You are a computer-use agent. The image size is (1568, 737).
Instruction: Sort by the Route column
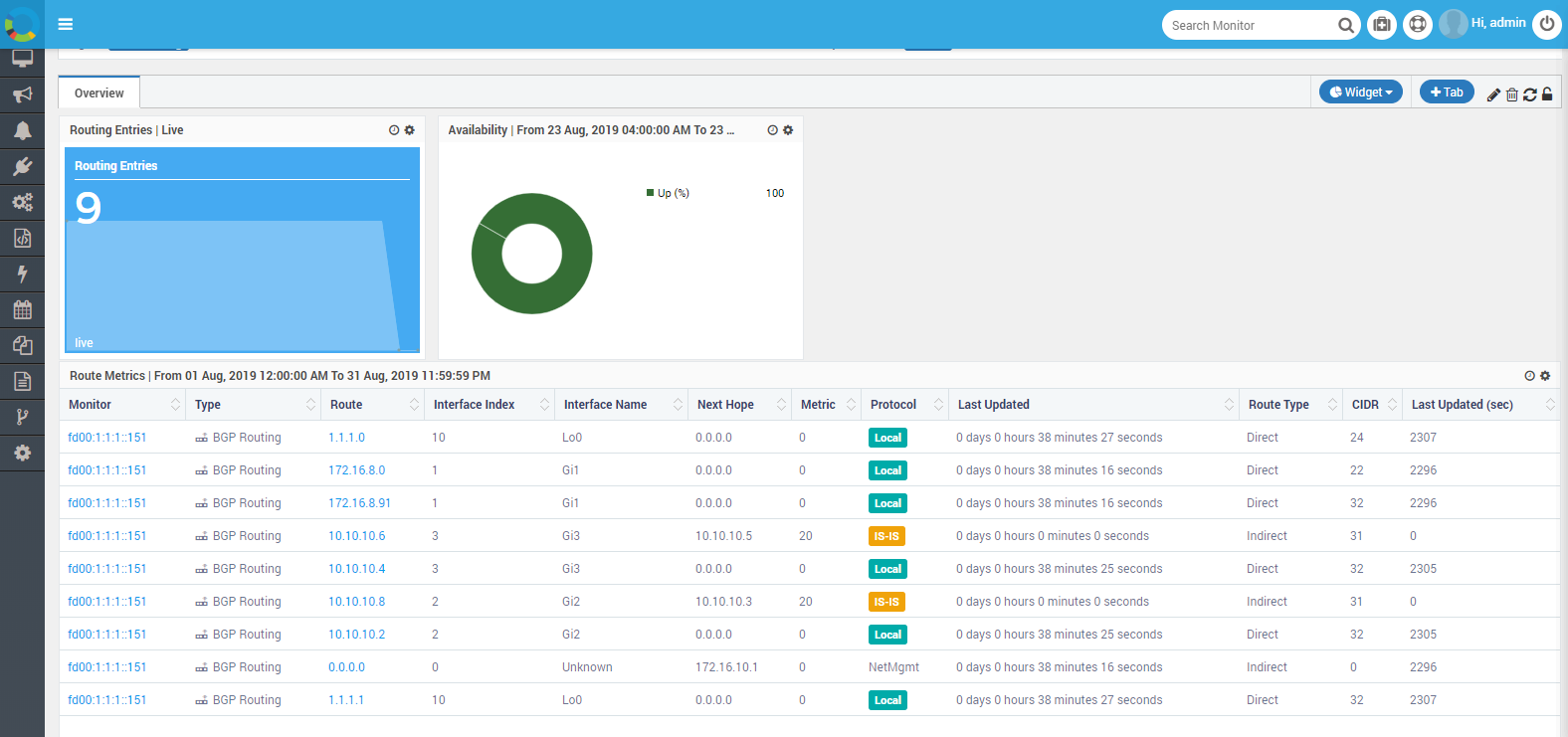point(372,405)
